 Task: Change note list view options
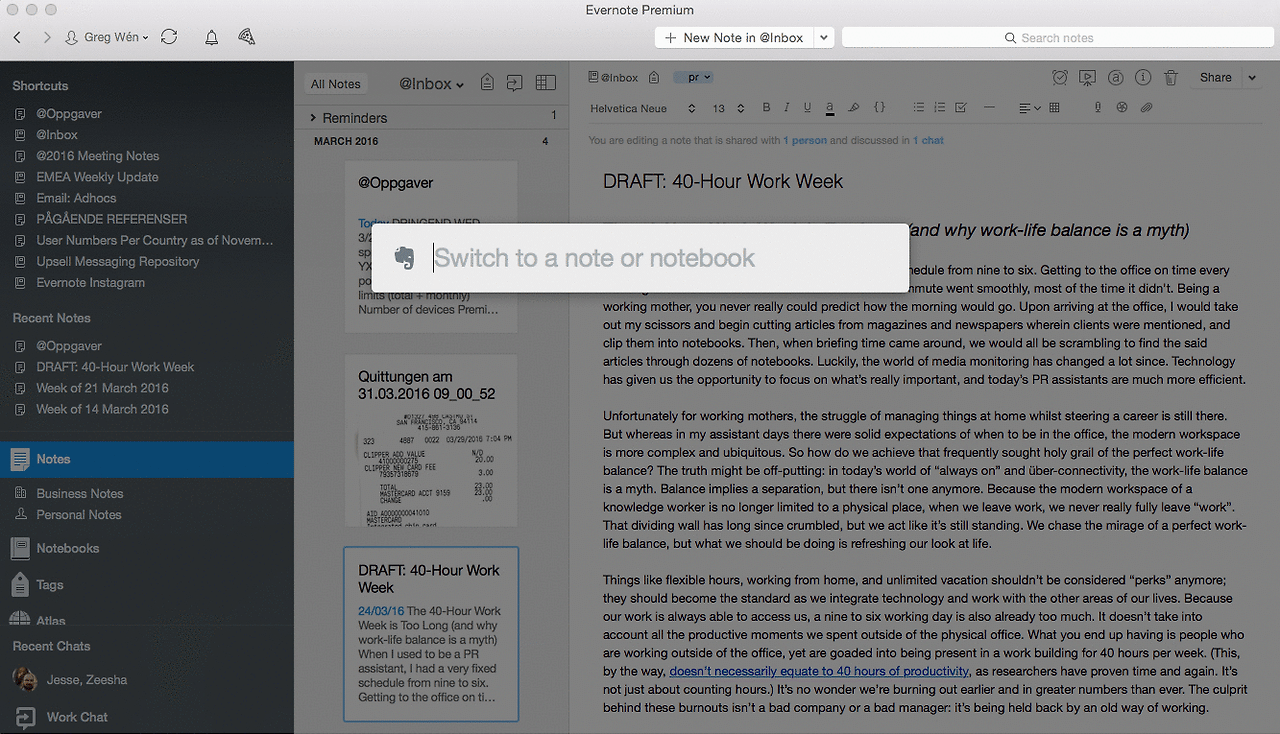(545, 83)
